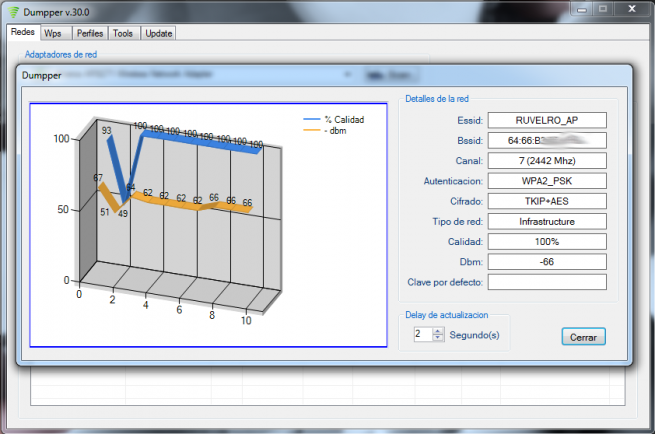Click the Autenticacion field showing WPA2_PSK

547,181
